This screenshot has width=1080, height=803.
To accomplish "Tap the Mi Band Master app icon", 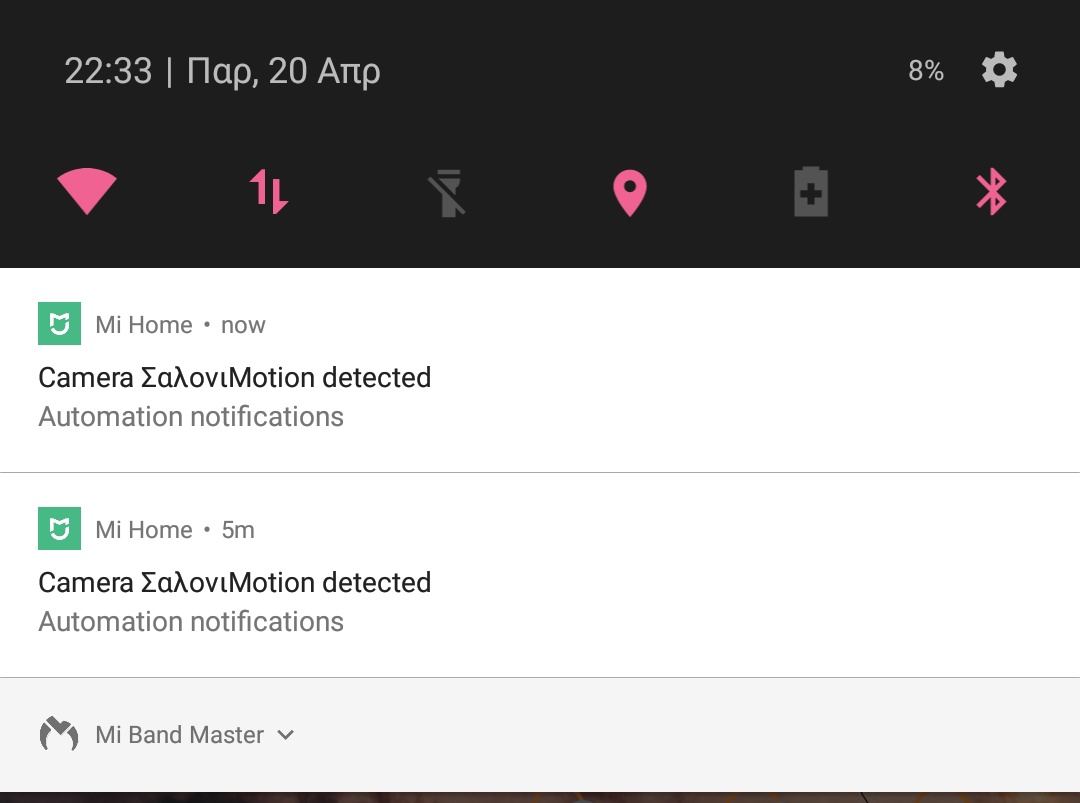I will (59, 735).
